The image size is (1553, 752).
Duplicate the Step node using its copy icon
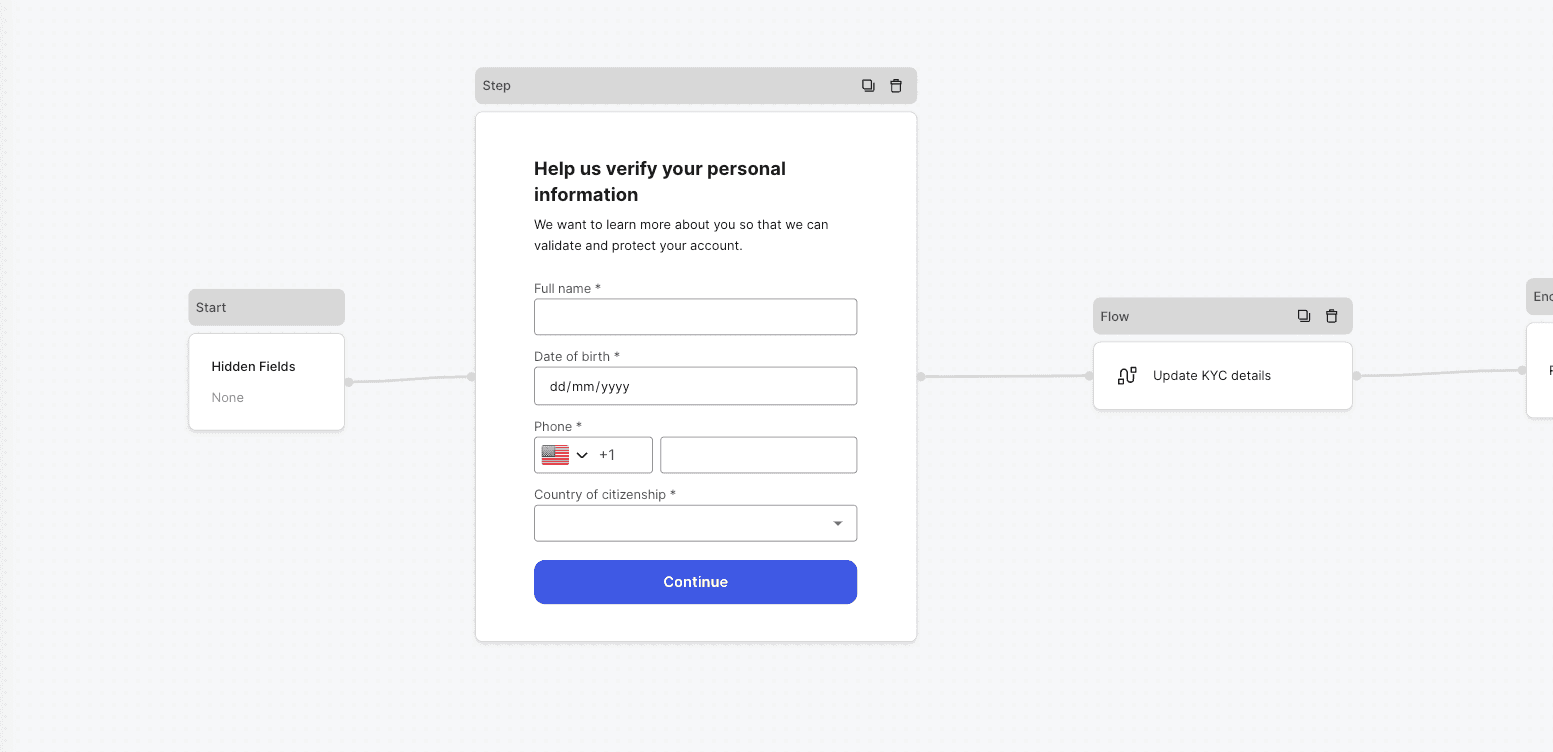coord(868,86)
